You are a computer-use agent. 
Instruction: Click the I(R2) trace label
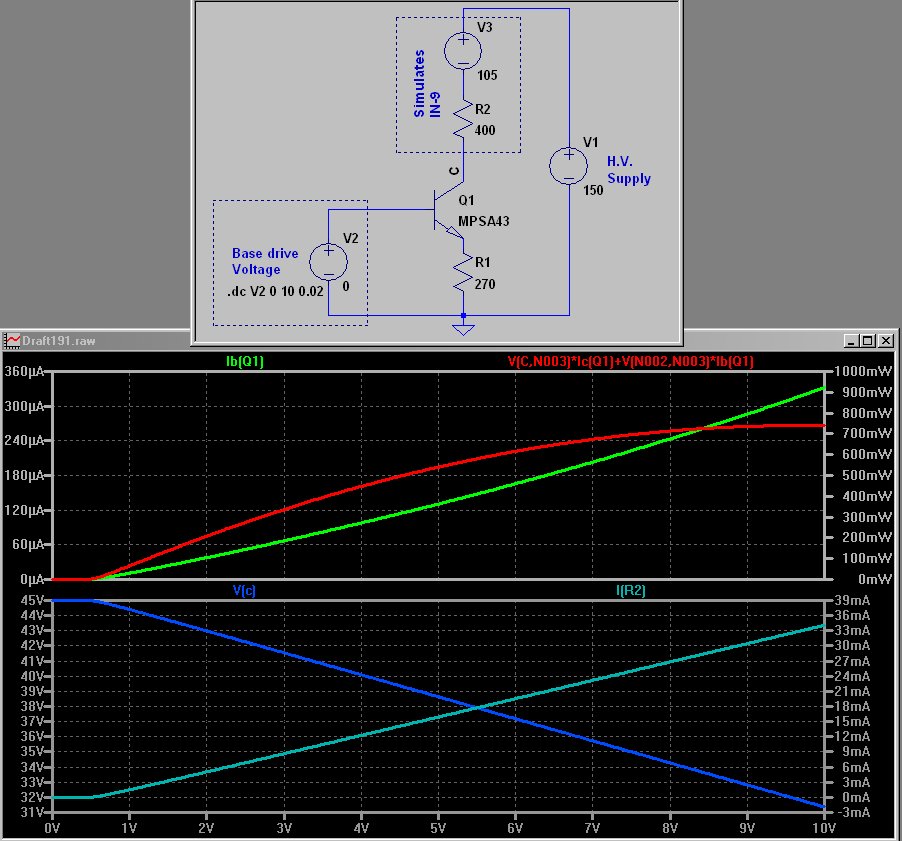tap(630, 590)
